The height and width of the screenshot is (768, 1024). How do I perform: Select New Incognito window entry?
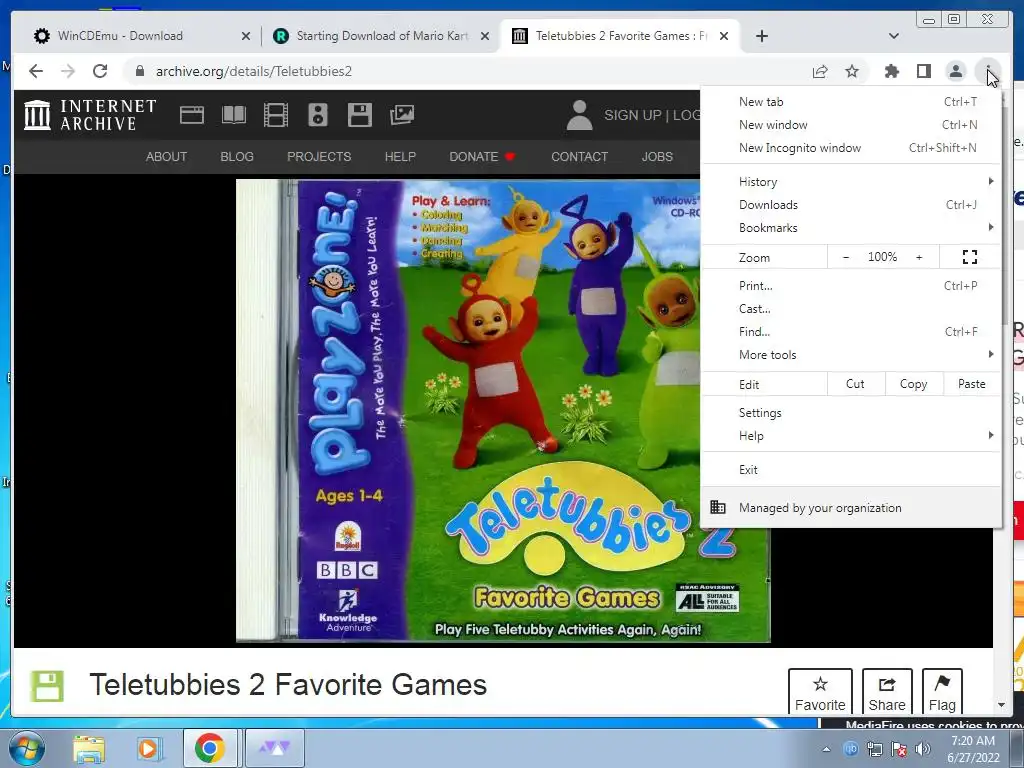[x=850, y=148]
